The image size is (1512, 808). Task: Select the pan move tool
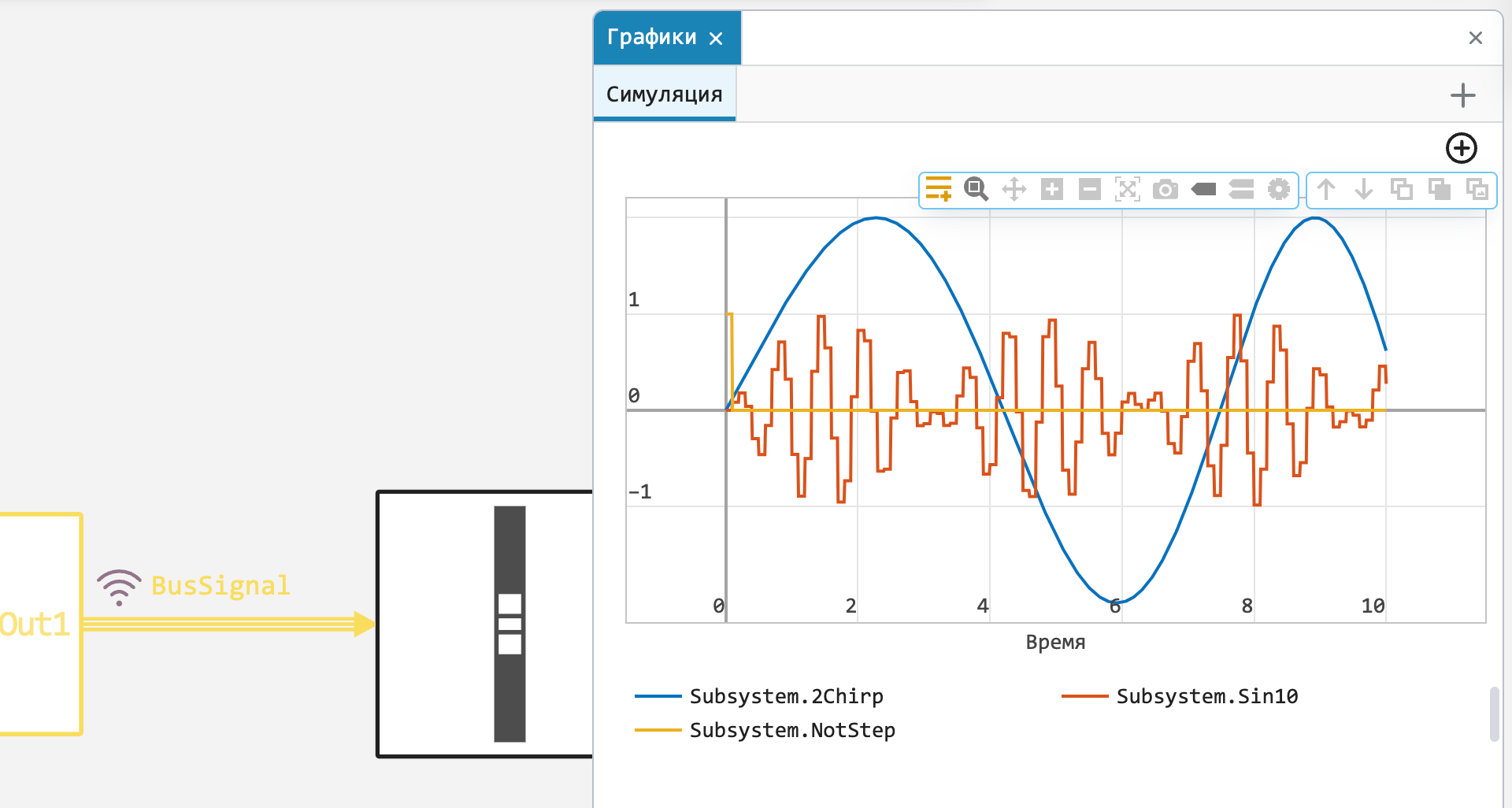click(x=1014, y=189)
